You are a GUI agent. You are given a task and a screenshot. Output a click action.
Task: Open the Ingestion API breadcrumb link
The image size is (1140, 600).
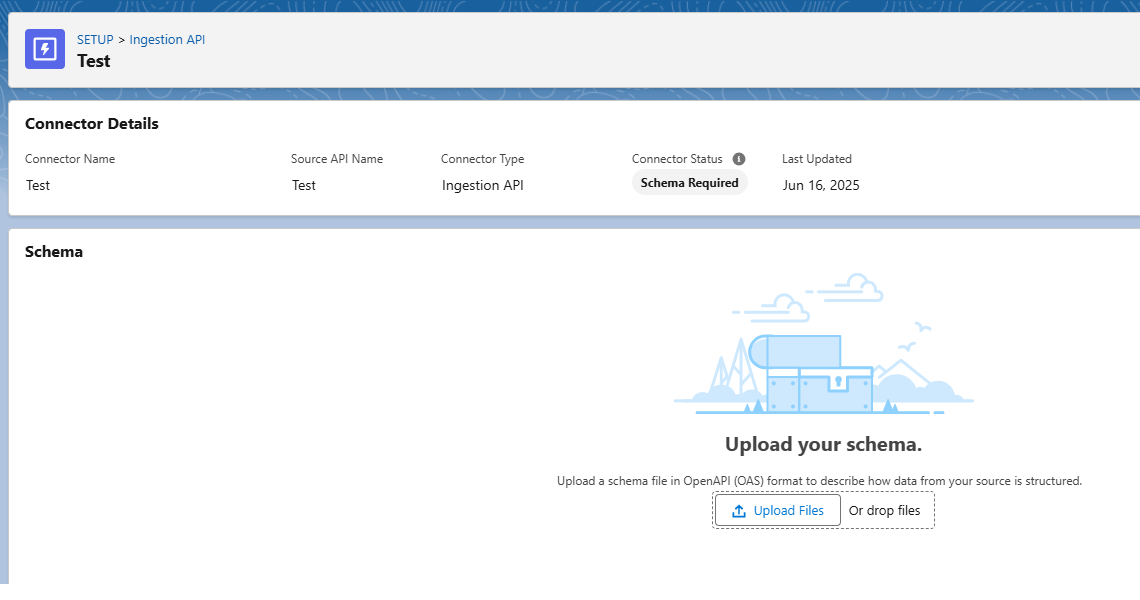pyautogui.click(x=167, y=39)
